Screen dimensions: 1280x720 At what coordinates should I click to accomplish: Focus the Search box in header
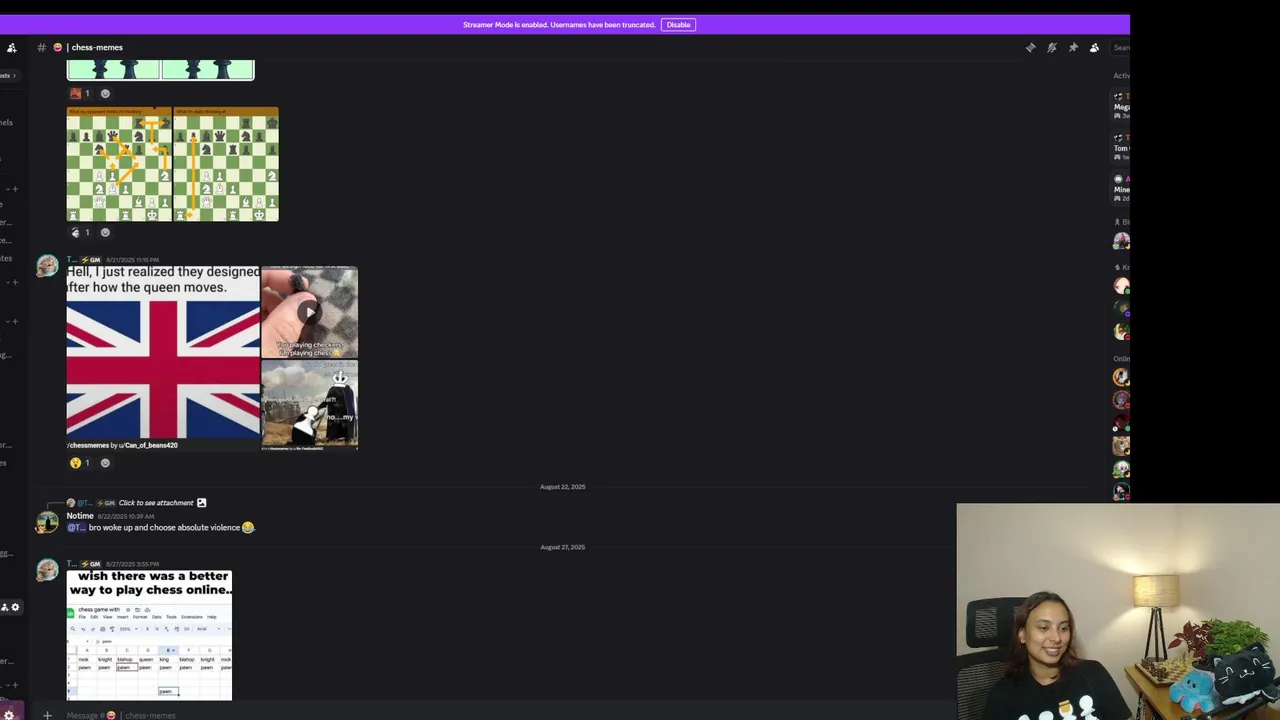coord(1121,47)
